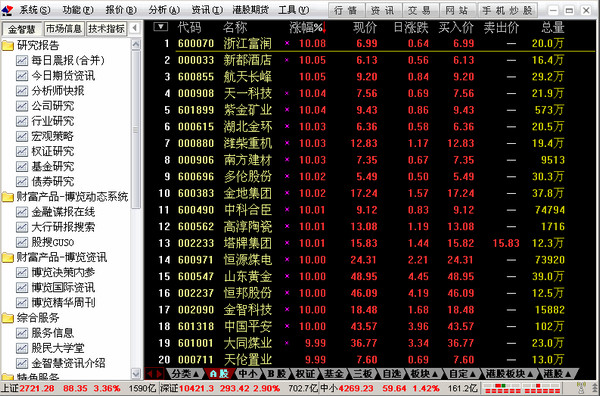Click the 博览国际资讯 chart icon
600x396 pixels.
[x=22, y=288]
